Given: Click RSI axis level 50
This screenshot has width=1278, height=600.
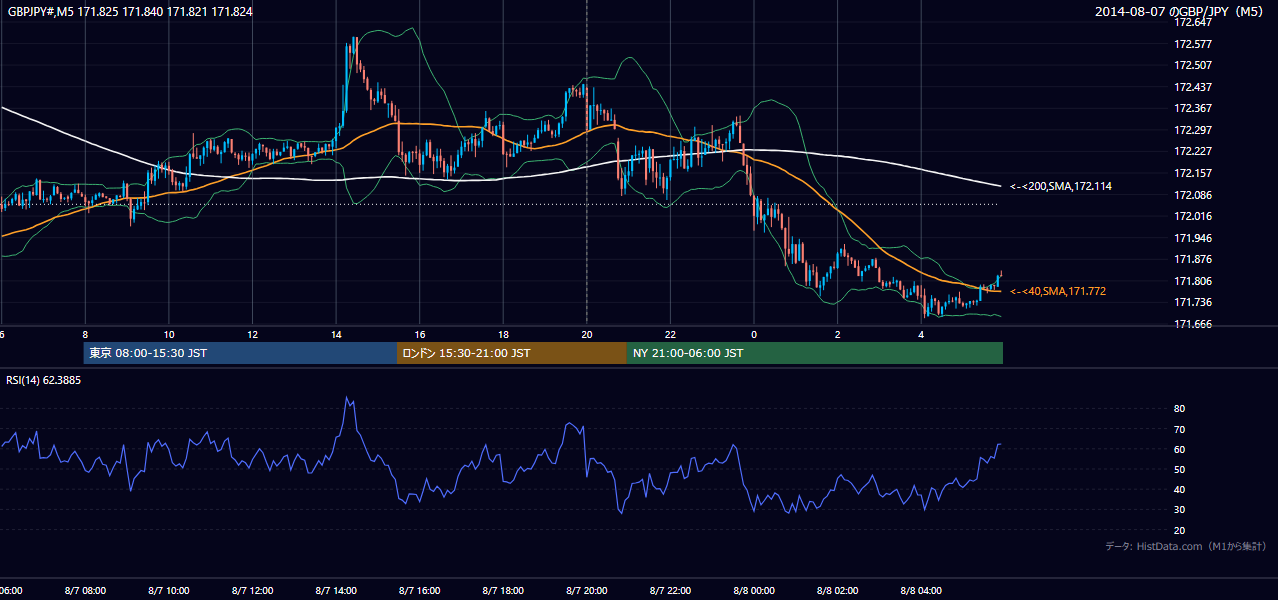Looking at the screenshot, I should point(1180,469).
